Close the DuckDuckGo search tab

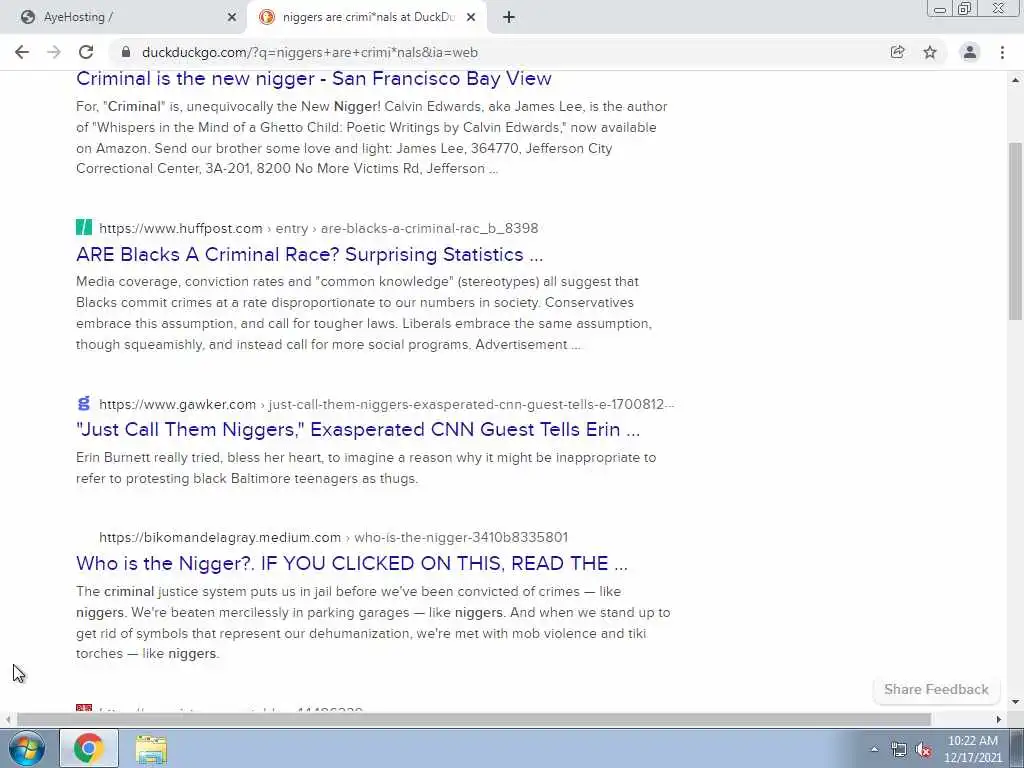pyautogui.click(x=471, y=18)
